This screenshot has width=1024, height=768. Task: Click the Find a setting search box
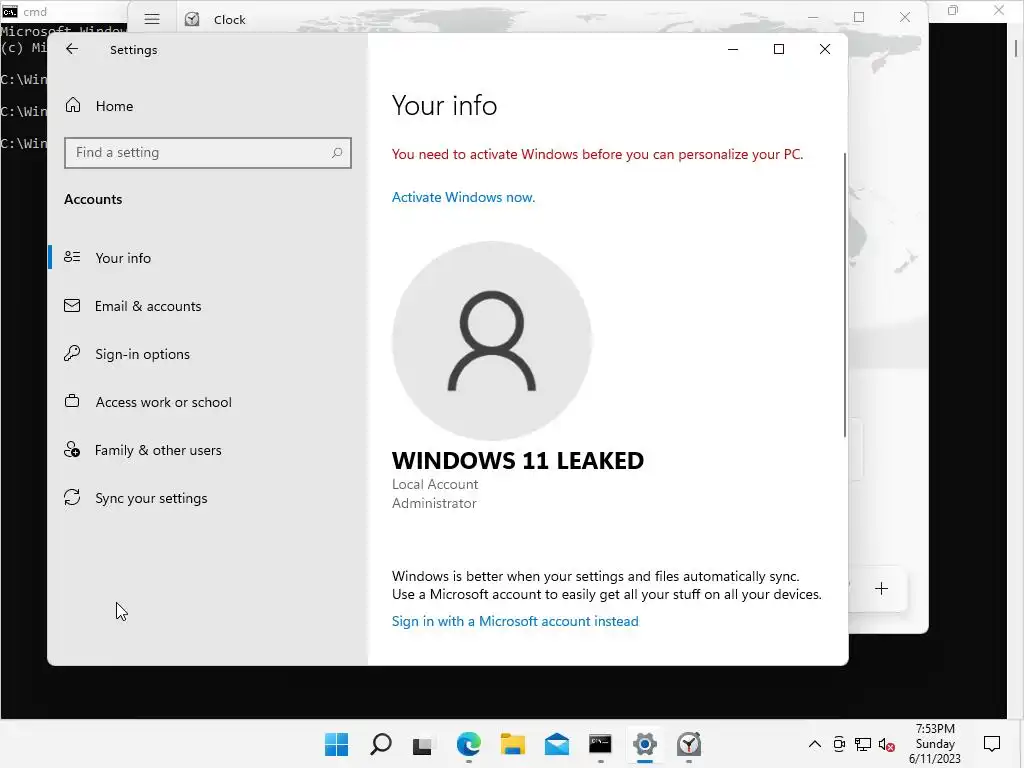point(208,153)
